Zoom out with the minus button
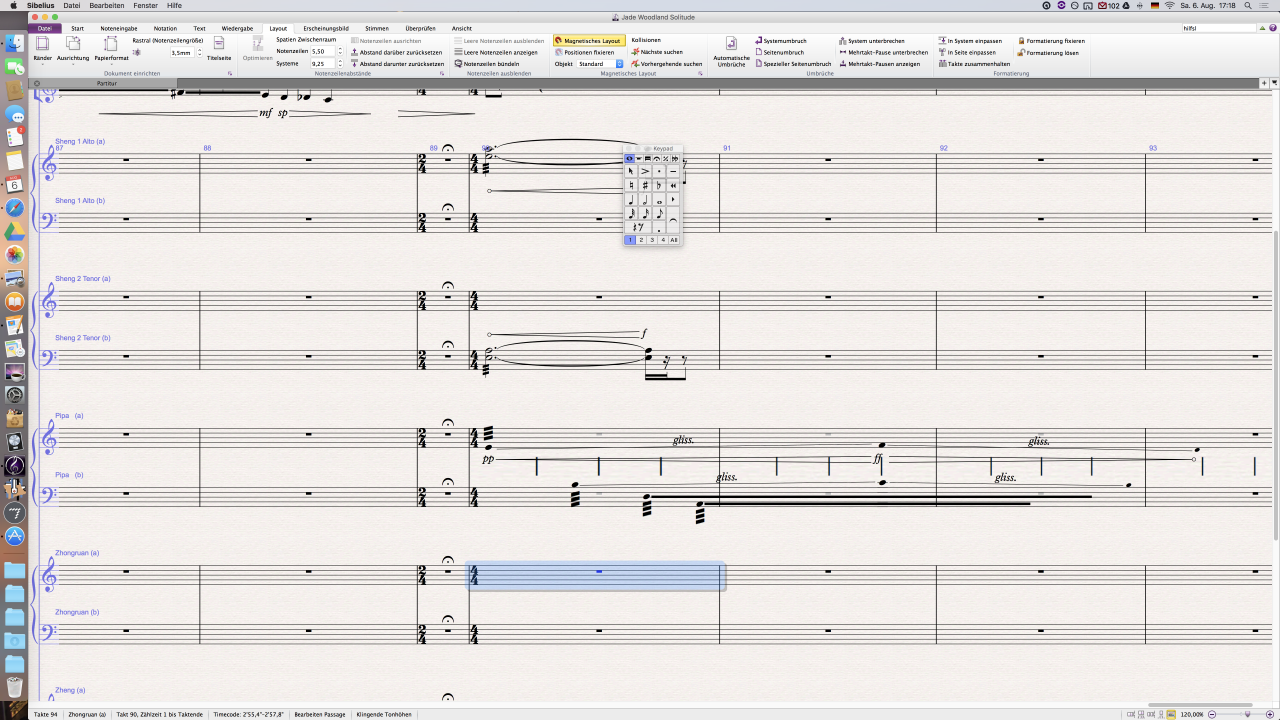The height and width of the screenshot is (720, 1280). tap(1213, 714)
